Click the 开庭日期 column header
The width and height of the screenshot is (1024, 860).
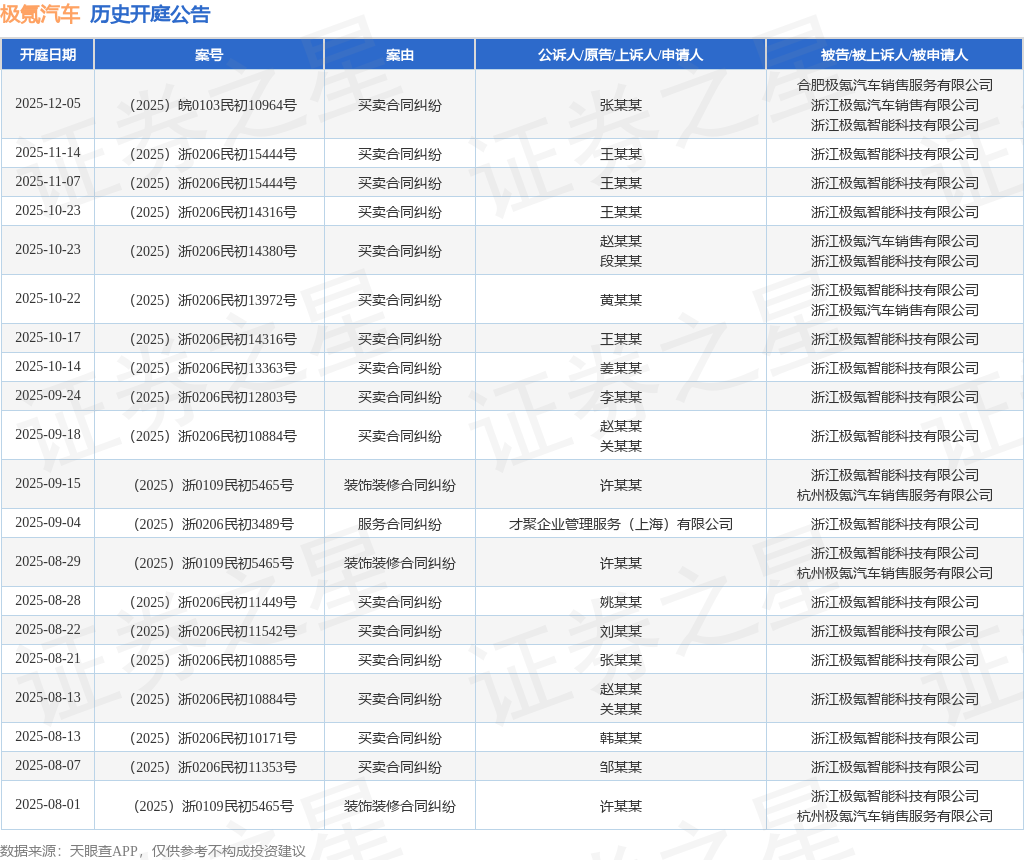tap(48, 55)
